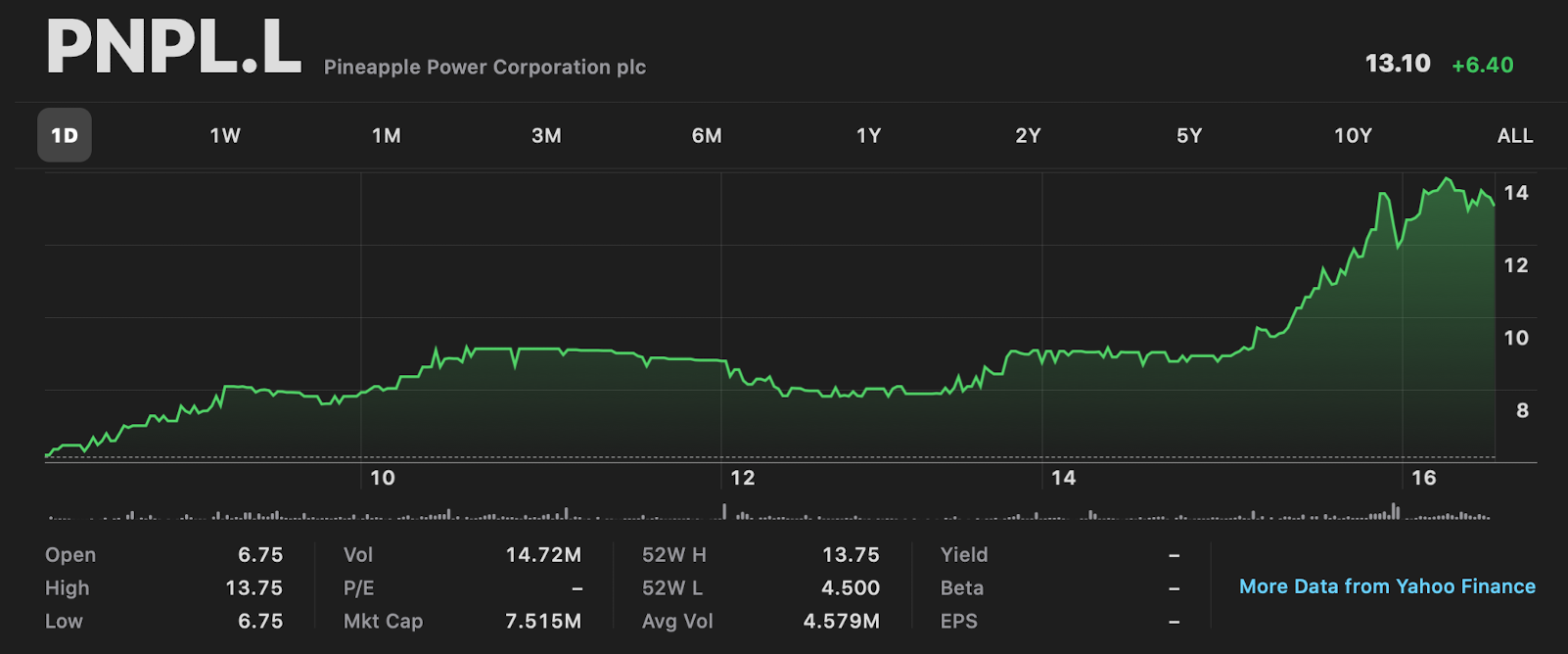The image size is (1568, 654).
Task: Click the Mkt Cap value 7.515M
Action: tap(543, 622)
